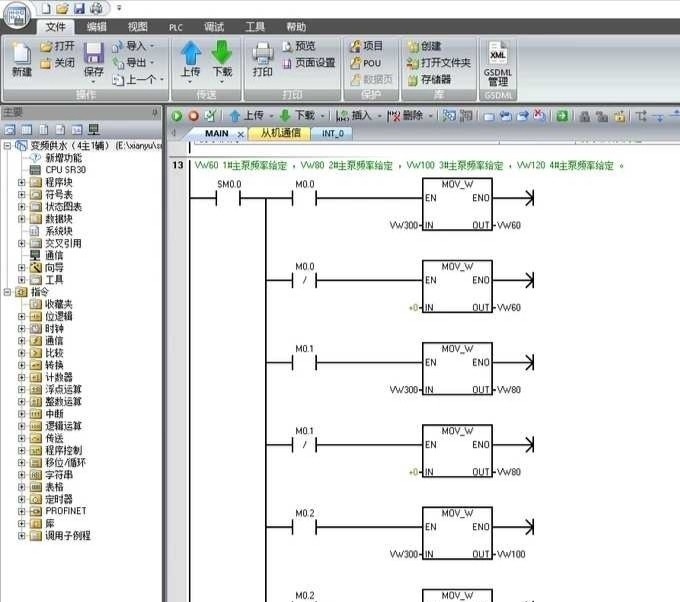Click the 打开 (Open) folder icon
This screenshot has width=680, height=602.
click(x=57, y=46)
